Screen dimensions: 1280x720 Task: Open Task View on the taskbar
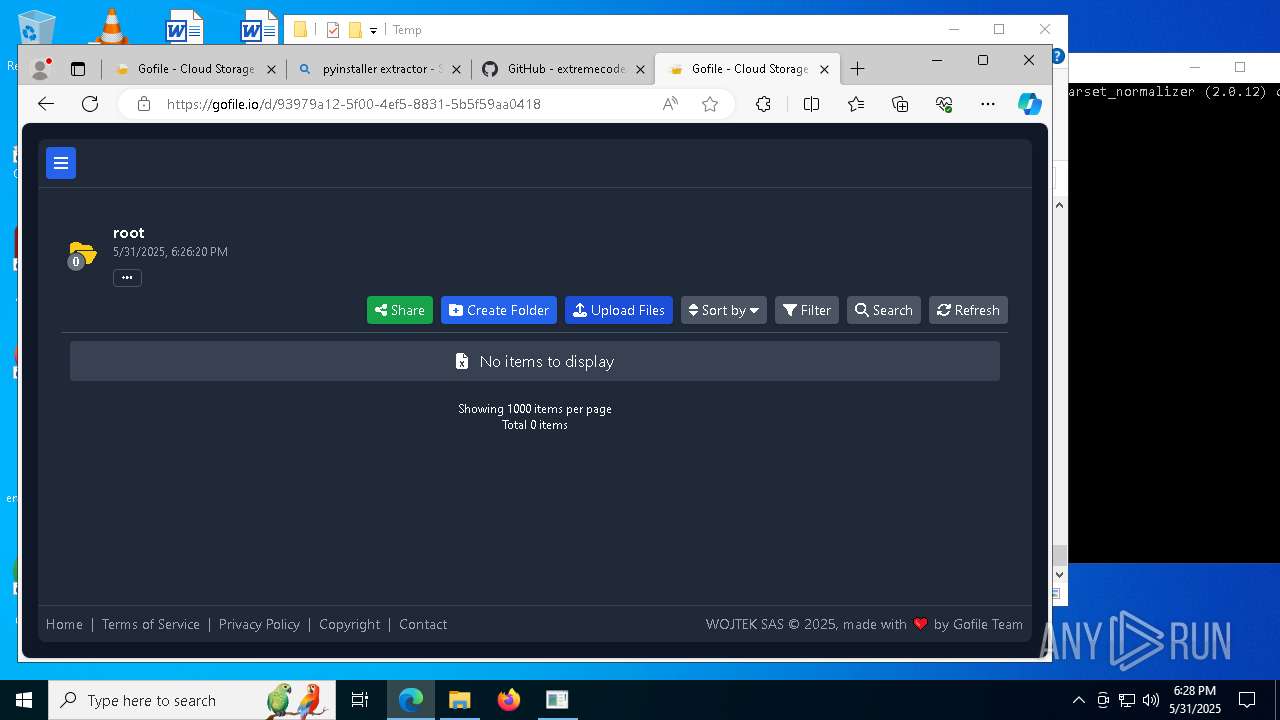coord(360,700)
